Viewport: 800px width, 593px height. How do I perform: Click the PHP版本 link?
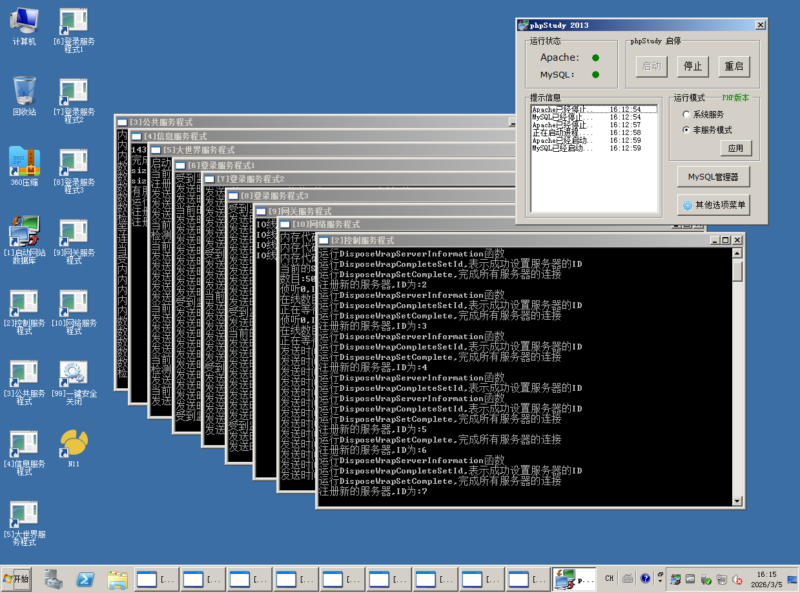[735, 98]
